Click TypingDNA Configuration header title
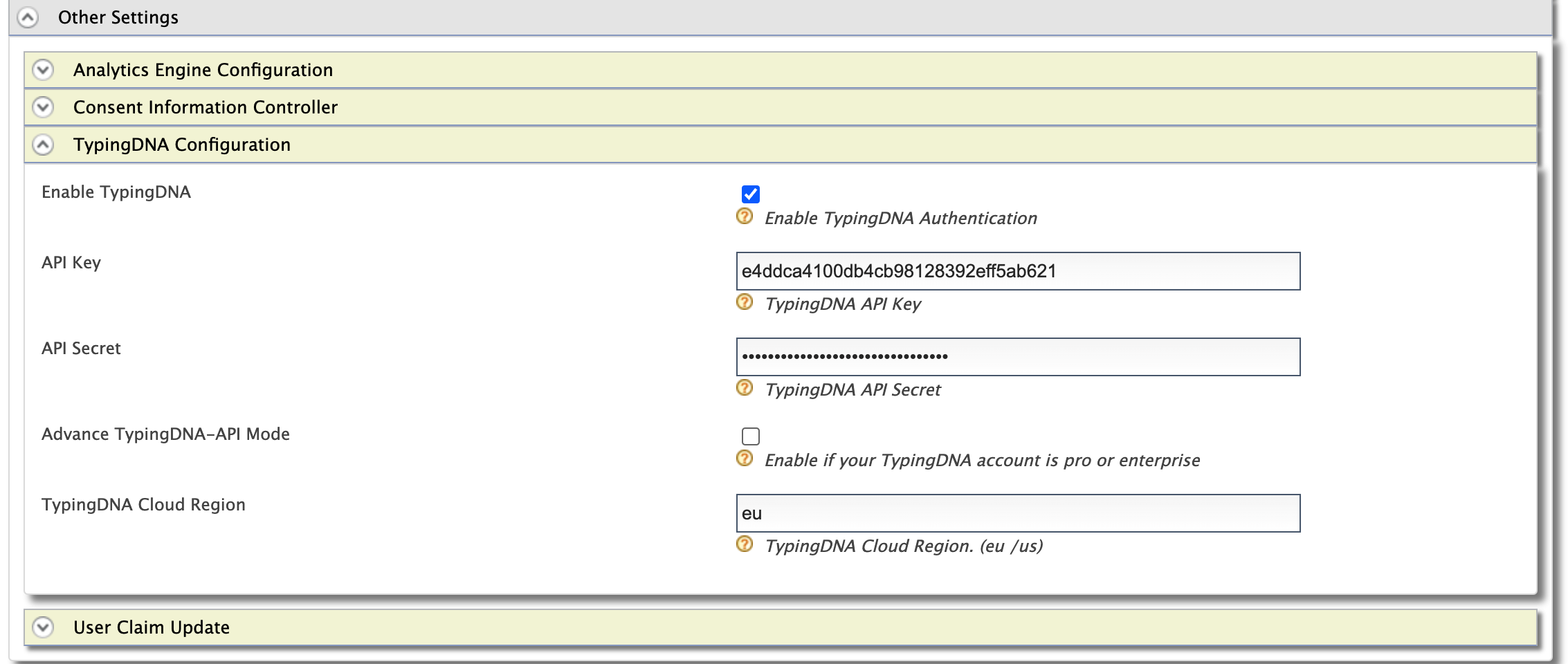 pyautogui.click(x=182, y=145)
